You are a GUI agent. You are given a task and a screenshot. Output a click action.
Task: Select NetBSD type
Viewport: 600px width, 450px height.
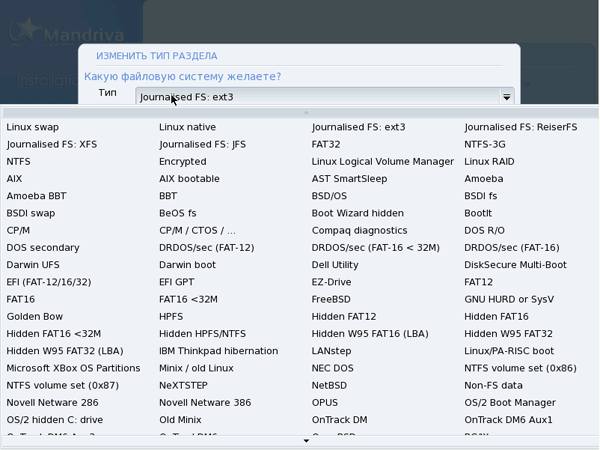[x=329, y=385]
